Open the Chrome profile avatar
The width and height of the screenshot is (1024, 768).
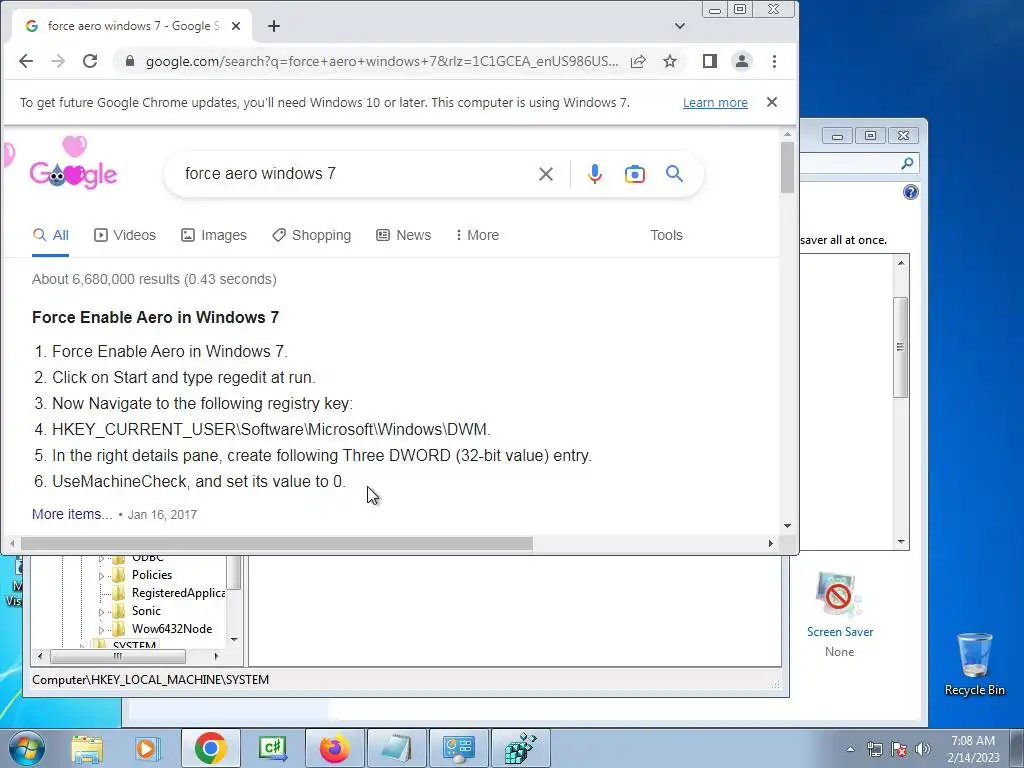(742, 61)
